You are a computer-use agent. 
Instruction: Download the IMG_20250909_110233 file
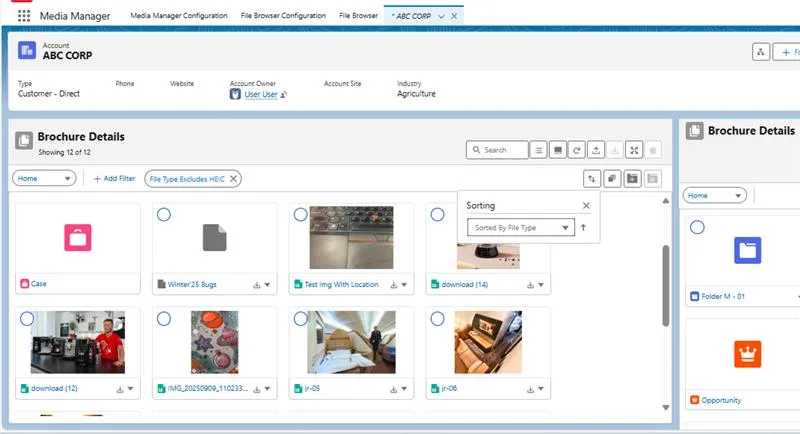tap(257, 389)
